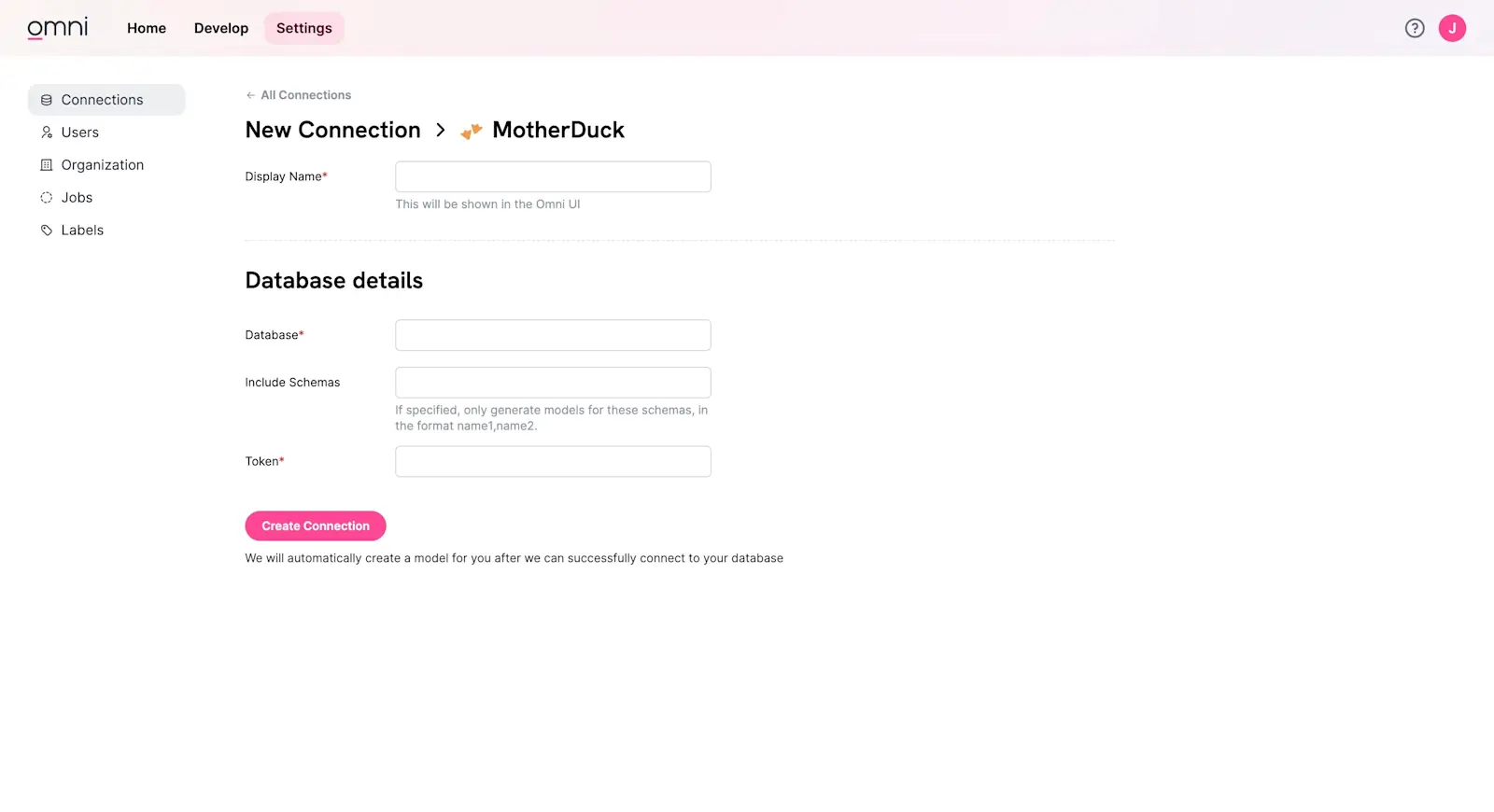This screenshot has width=1494, height=812.
Task: Open the help question mark icon
Action: (1415, 28)
